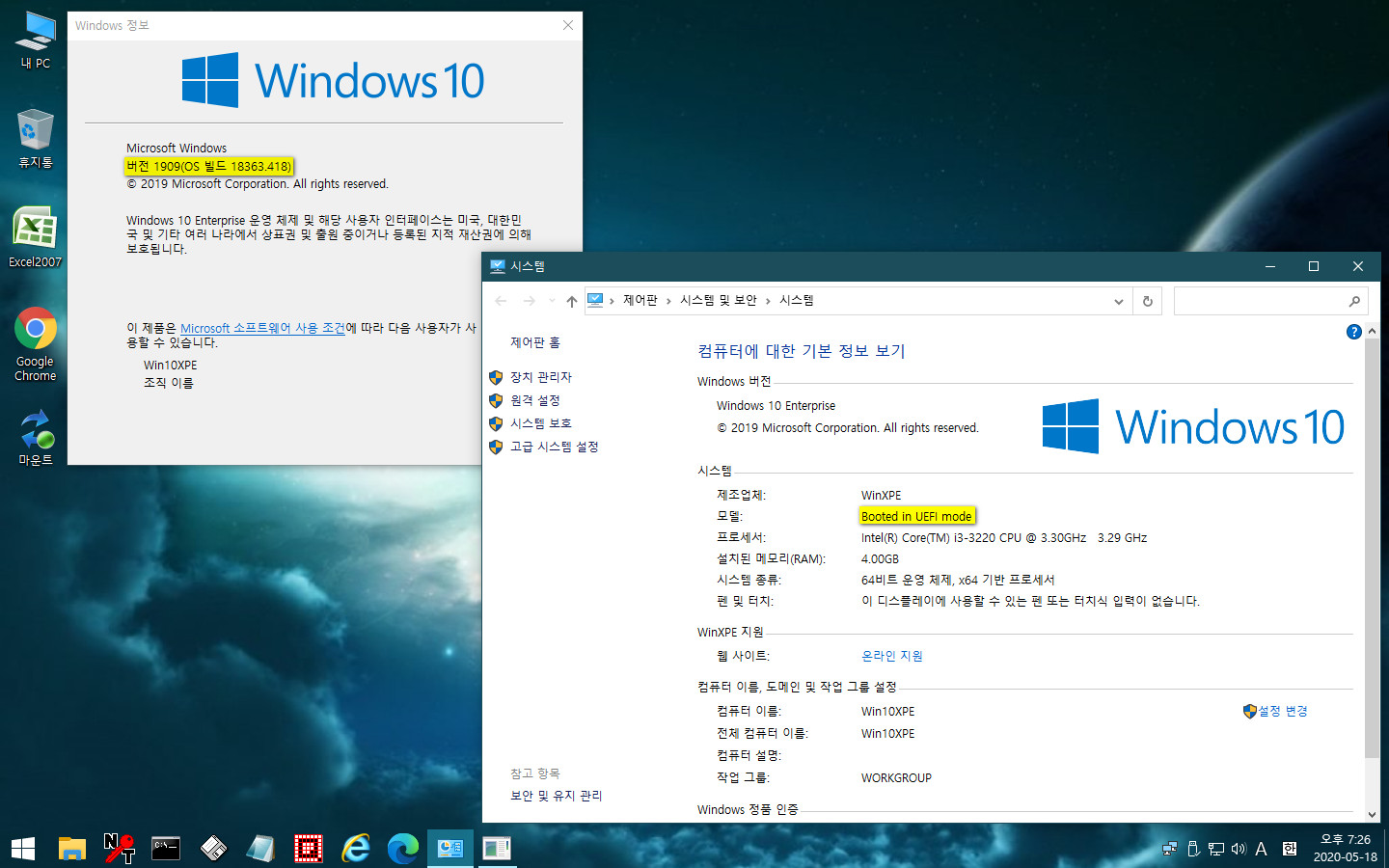1389x868 pixels.
Task: Open 보안 및 유지 관리 link
Action: [x=557, y=796]
